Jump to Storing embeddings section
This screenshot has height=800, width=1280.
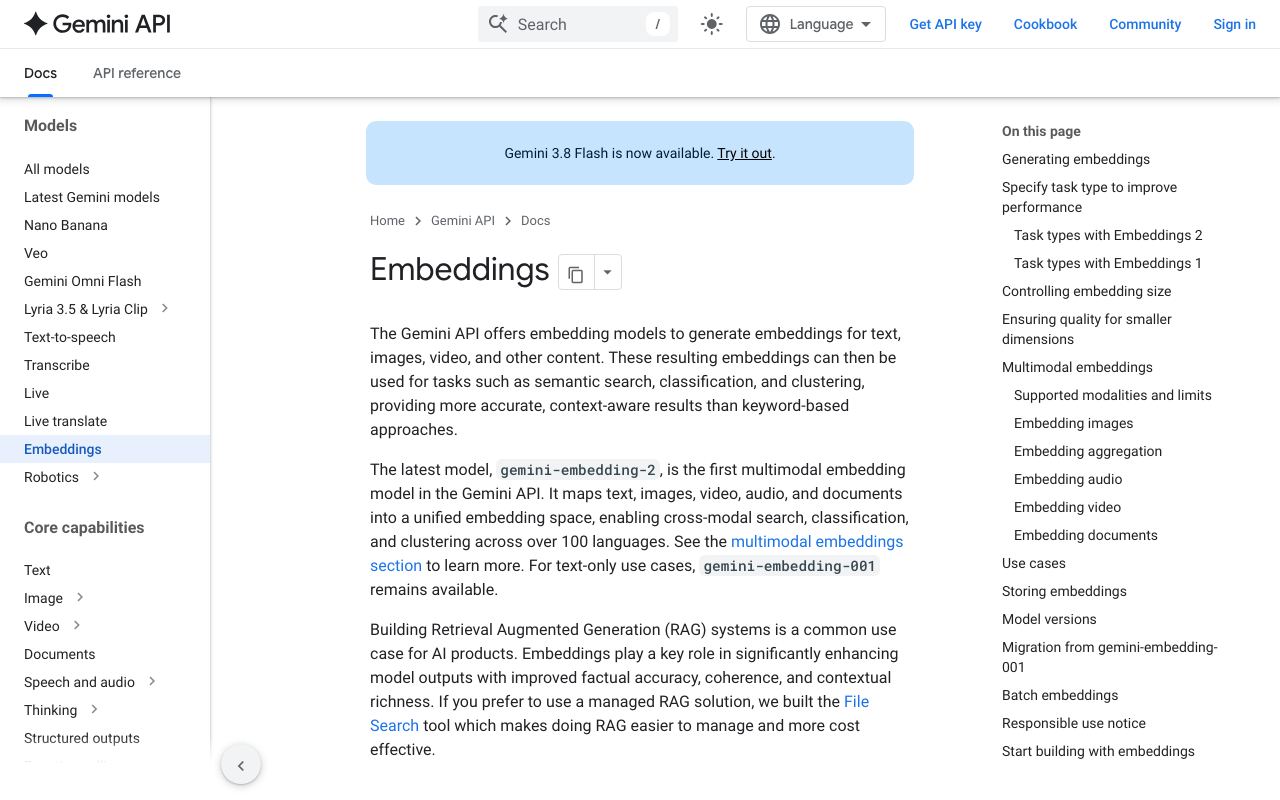[x=1064, y=591]
